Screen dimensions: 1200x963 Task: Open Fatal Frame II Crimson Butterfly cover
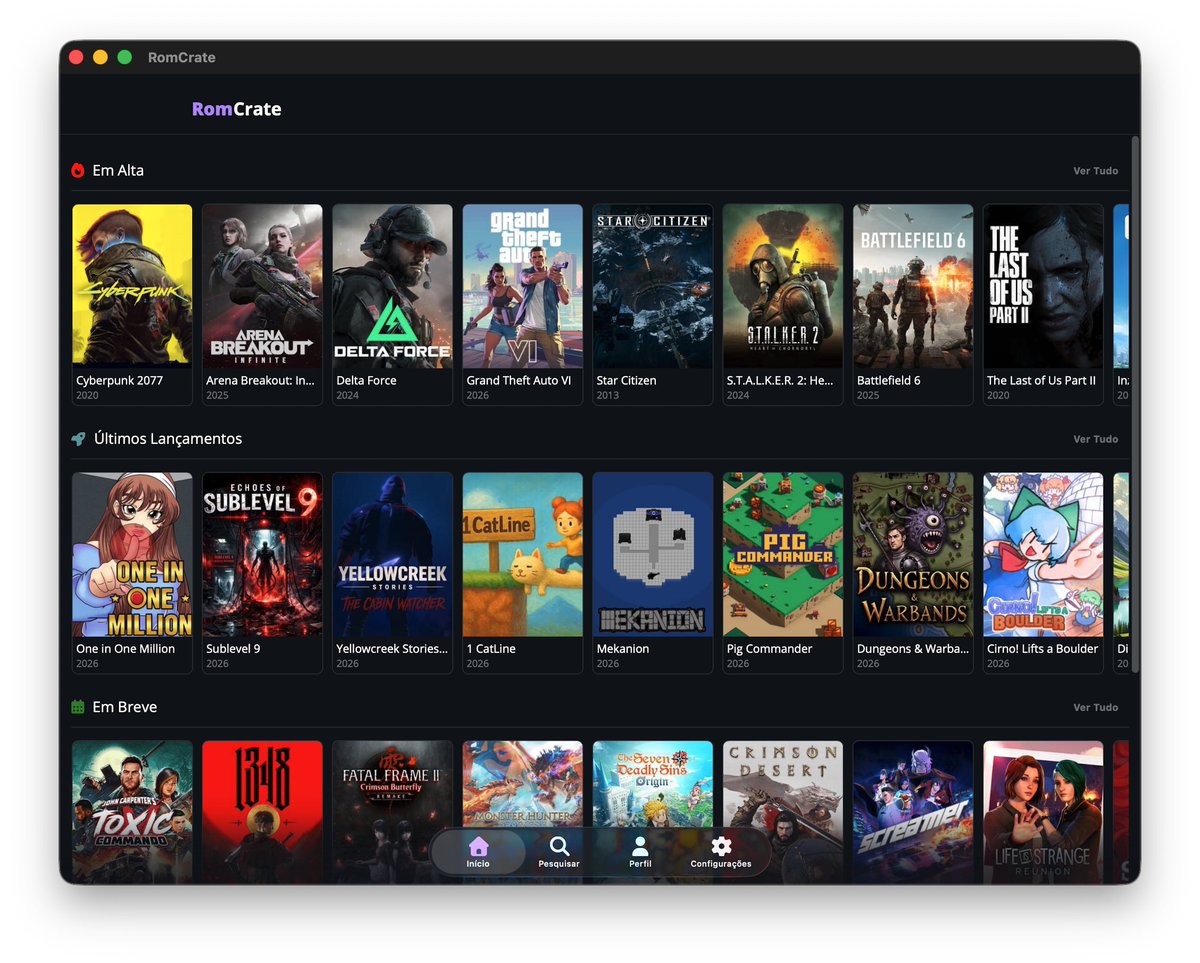(392, 811)
